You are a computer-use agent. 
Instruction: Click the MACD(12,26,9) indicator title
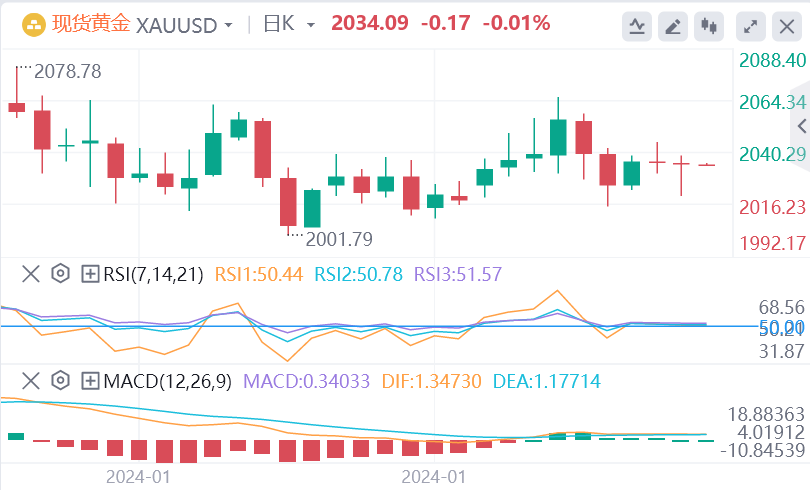[167, 382]
